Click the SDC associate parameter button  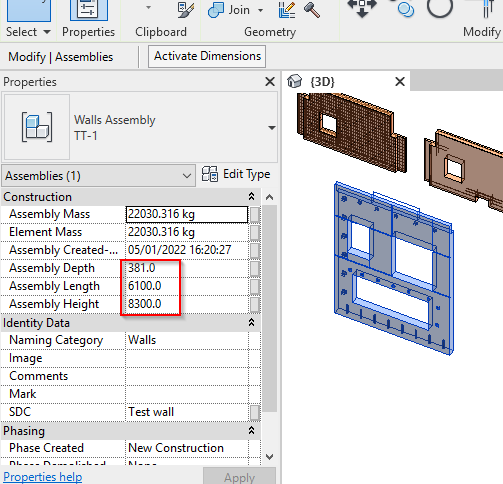255,412
